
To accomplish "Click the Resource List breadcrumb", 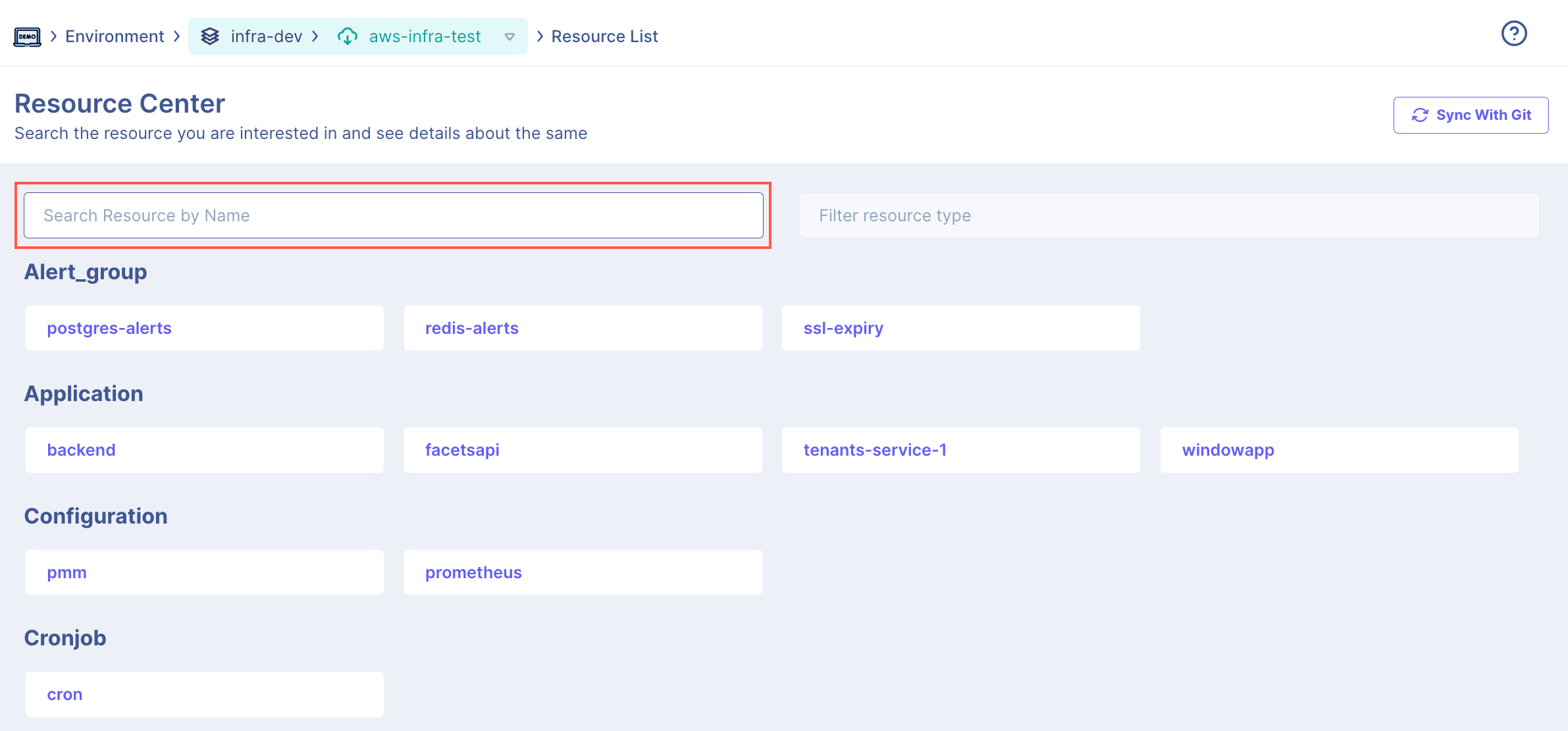I will tap(604, 36).
